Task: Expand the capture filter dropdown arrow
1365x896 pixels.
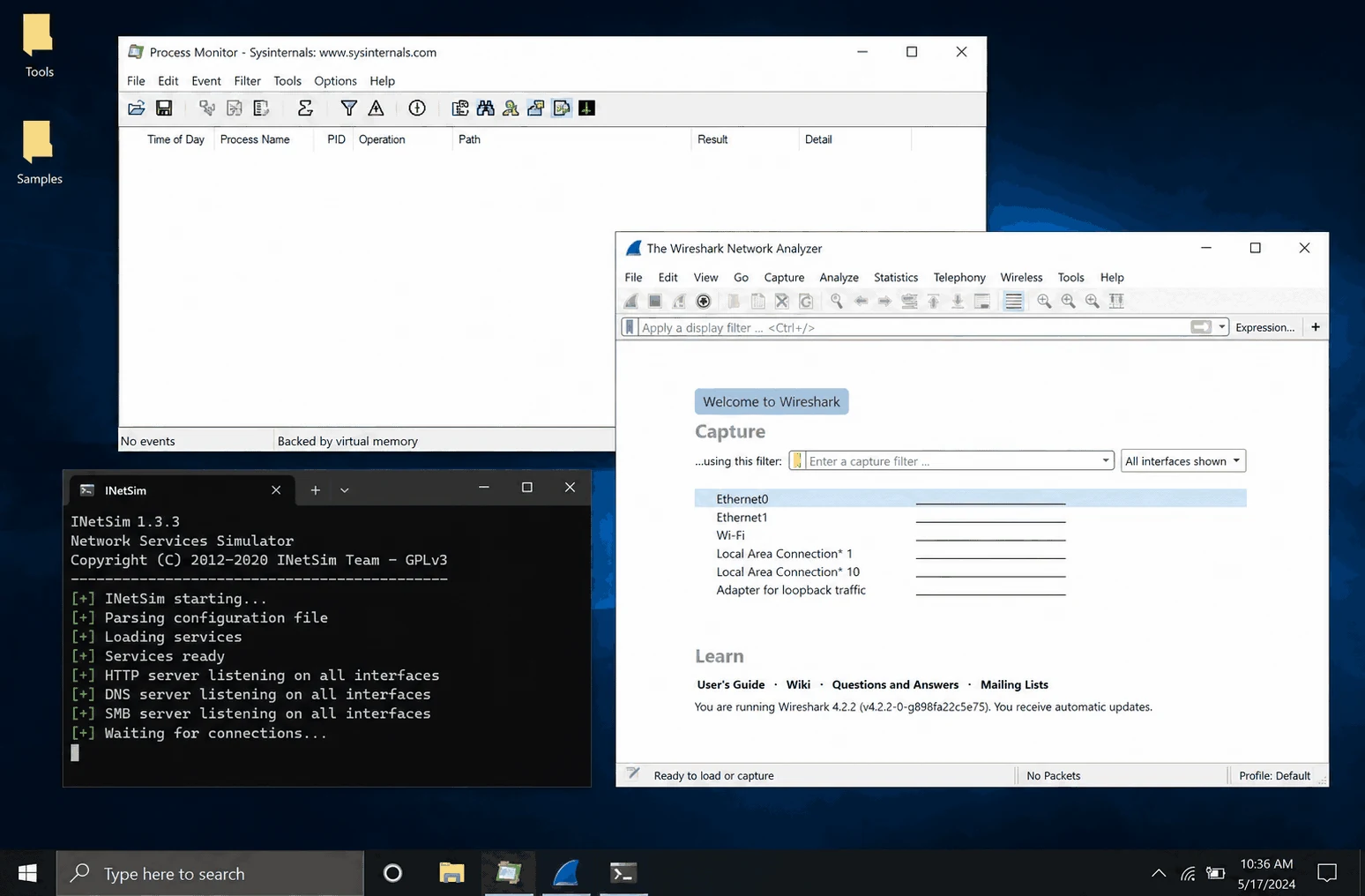Action: tap(1106, 460)
